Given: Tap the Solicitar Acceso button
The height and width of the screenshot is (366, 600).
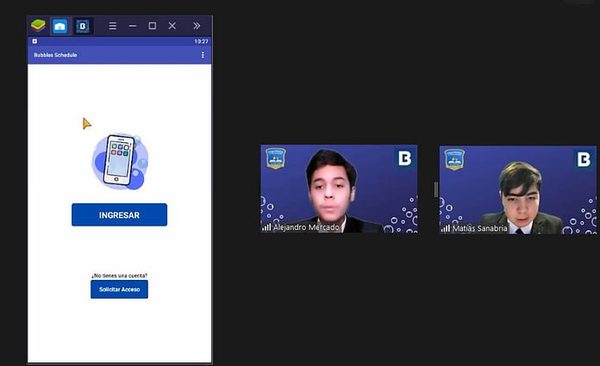Looking at the screenshot, I should pos(119,289).
